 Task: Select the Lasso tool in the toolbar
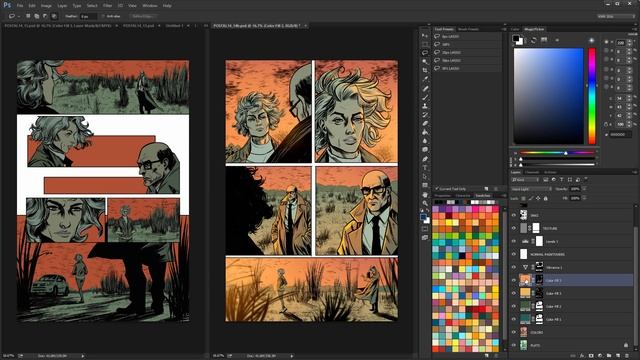coord(425,53)
